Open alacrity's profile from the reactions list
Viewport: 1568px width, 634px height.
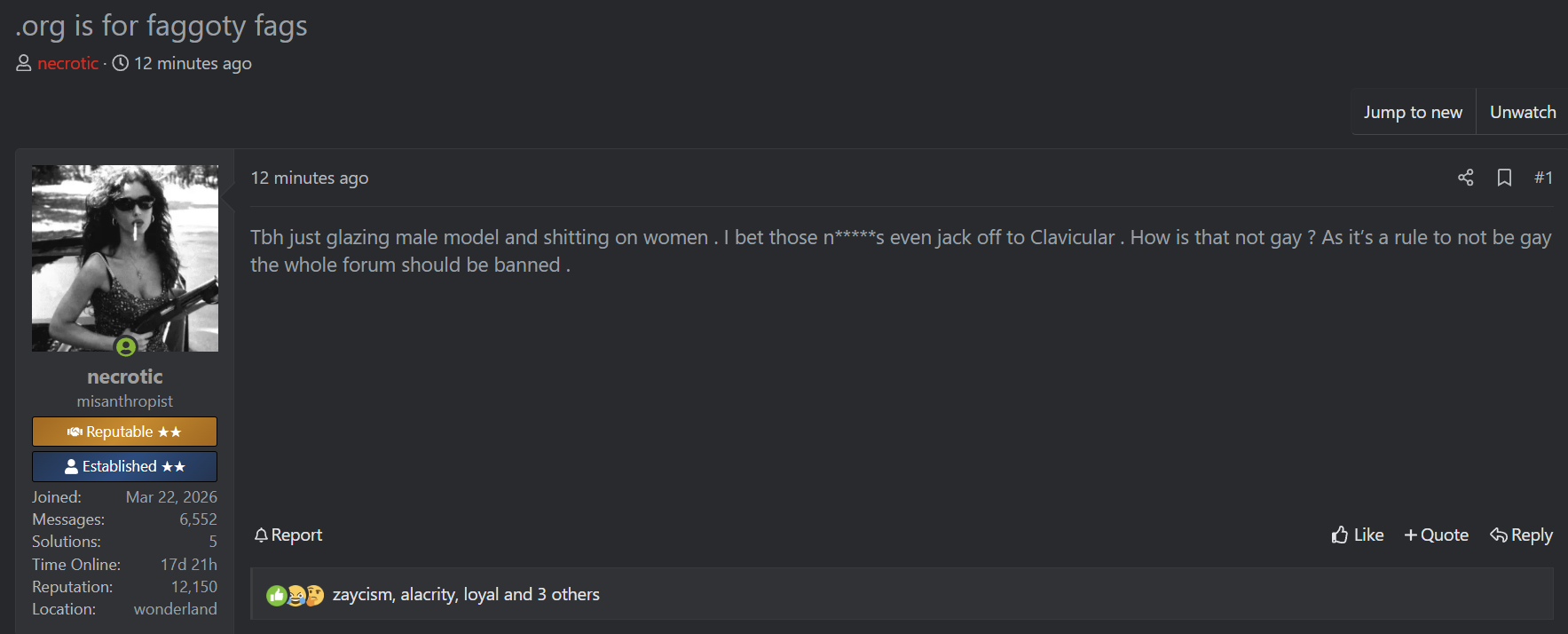click(429, 594)
